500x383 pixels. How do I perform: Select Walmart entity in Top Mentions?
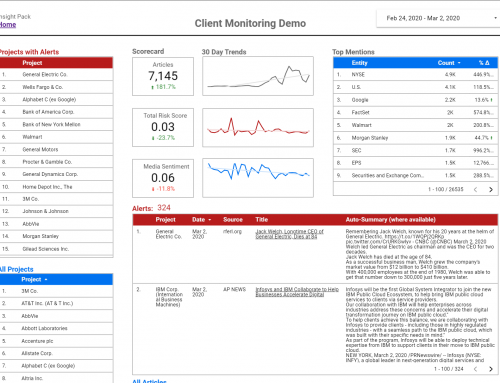tap(415, 125)
